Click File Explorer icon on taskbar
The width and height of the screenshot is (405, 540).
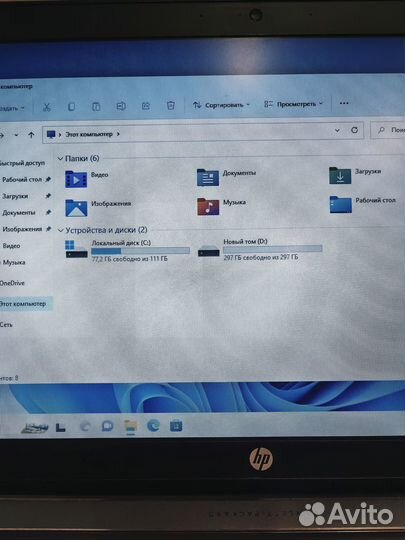tap(131, 426)
